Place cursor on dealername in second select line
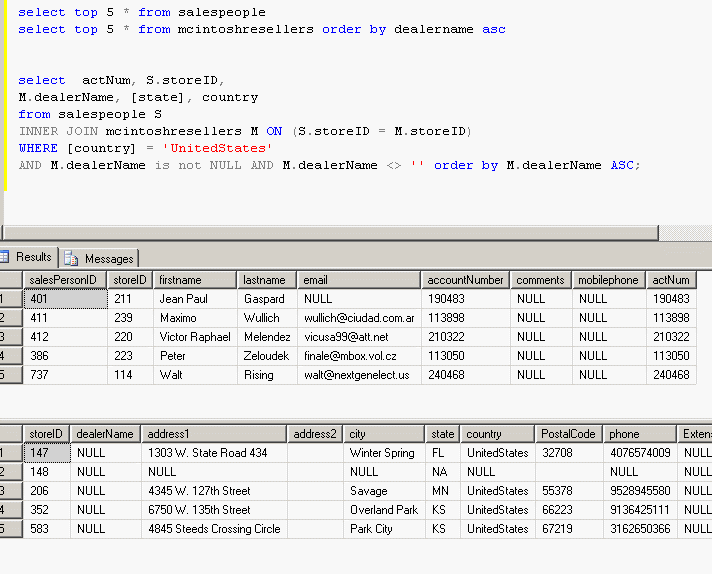The width and height of the screenshot is (712, 574). 434,30
